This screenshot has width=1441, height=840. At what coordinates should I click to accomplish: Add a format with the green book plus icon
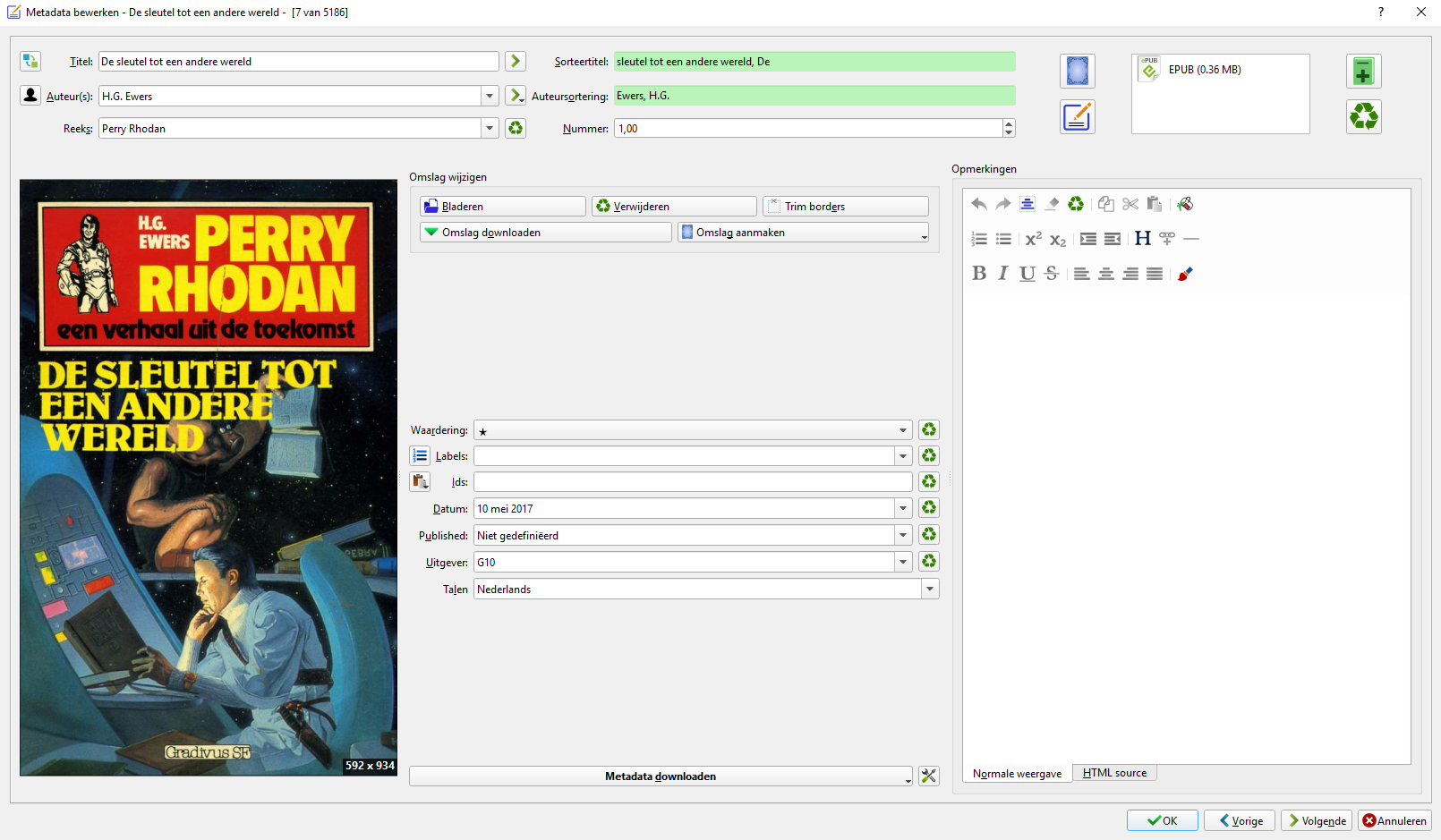[x=1364, y=71]
